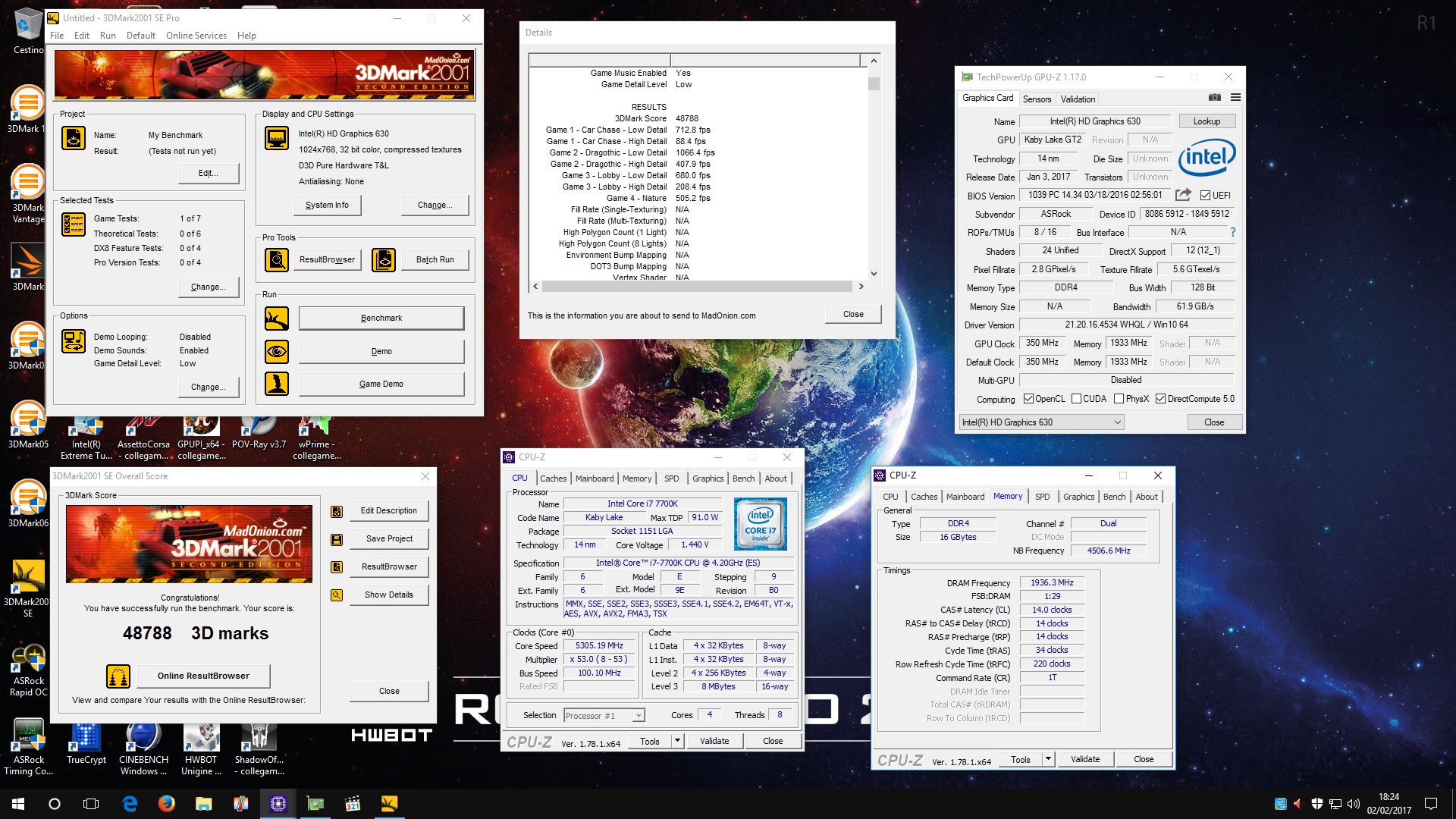Open the GPU selection dropdown in GPU-Z

pyautogui.click(x=1042, y=422)
